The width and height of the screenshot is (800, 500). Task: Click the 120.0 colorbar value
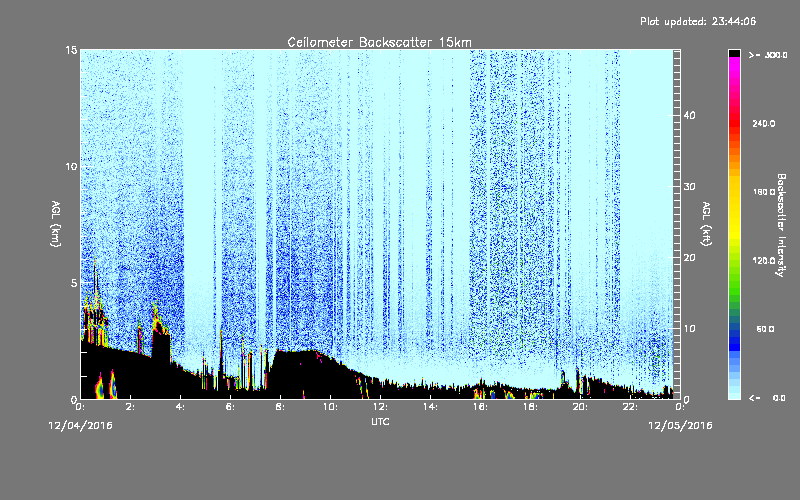tap(764, 261)
